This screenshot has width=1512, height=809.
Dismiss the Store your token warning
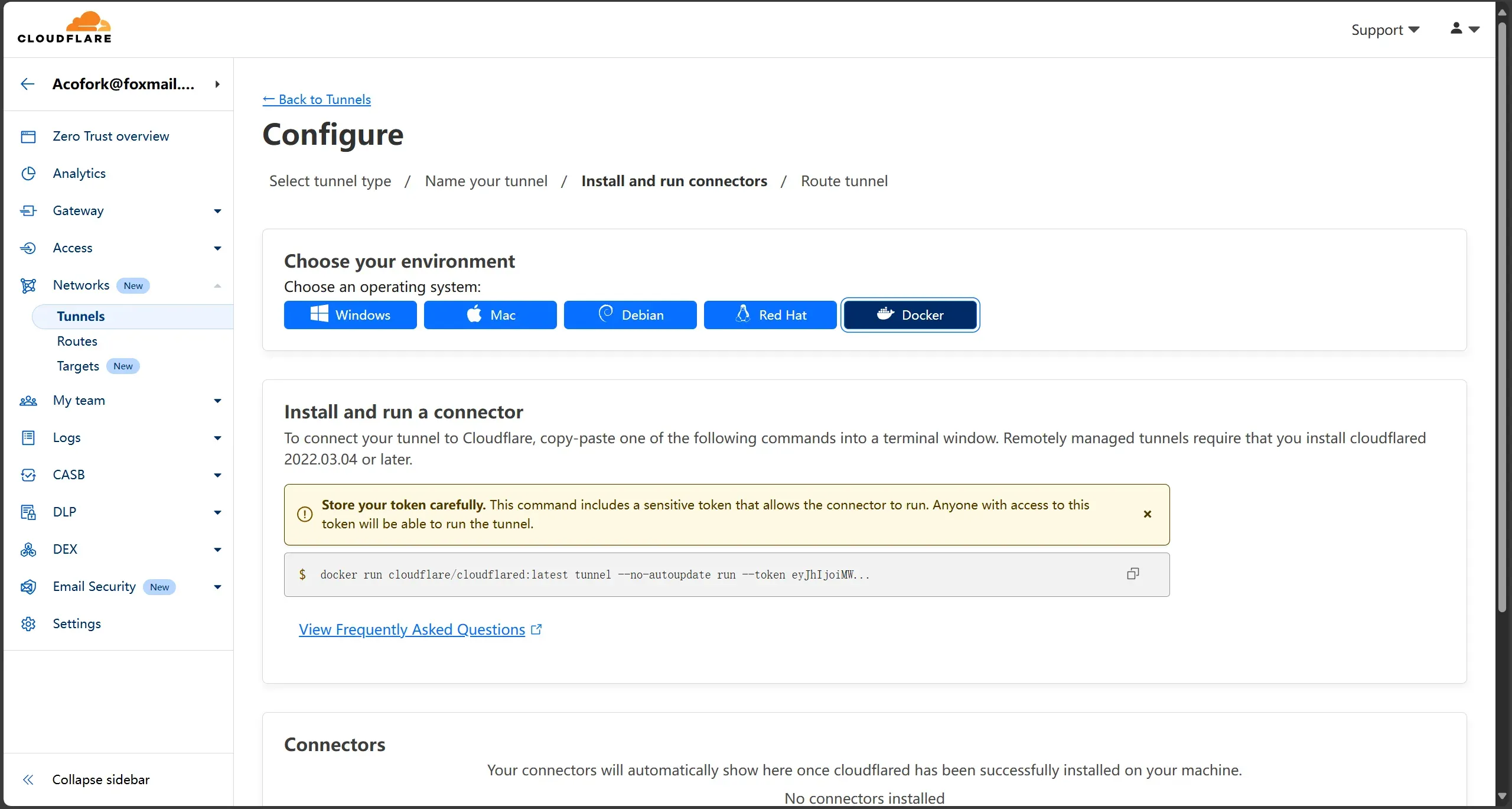pos(1147,514)
